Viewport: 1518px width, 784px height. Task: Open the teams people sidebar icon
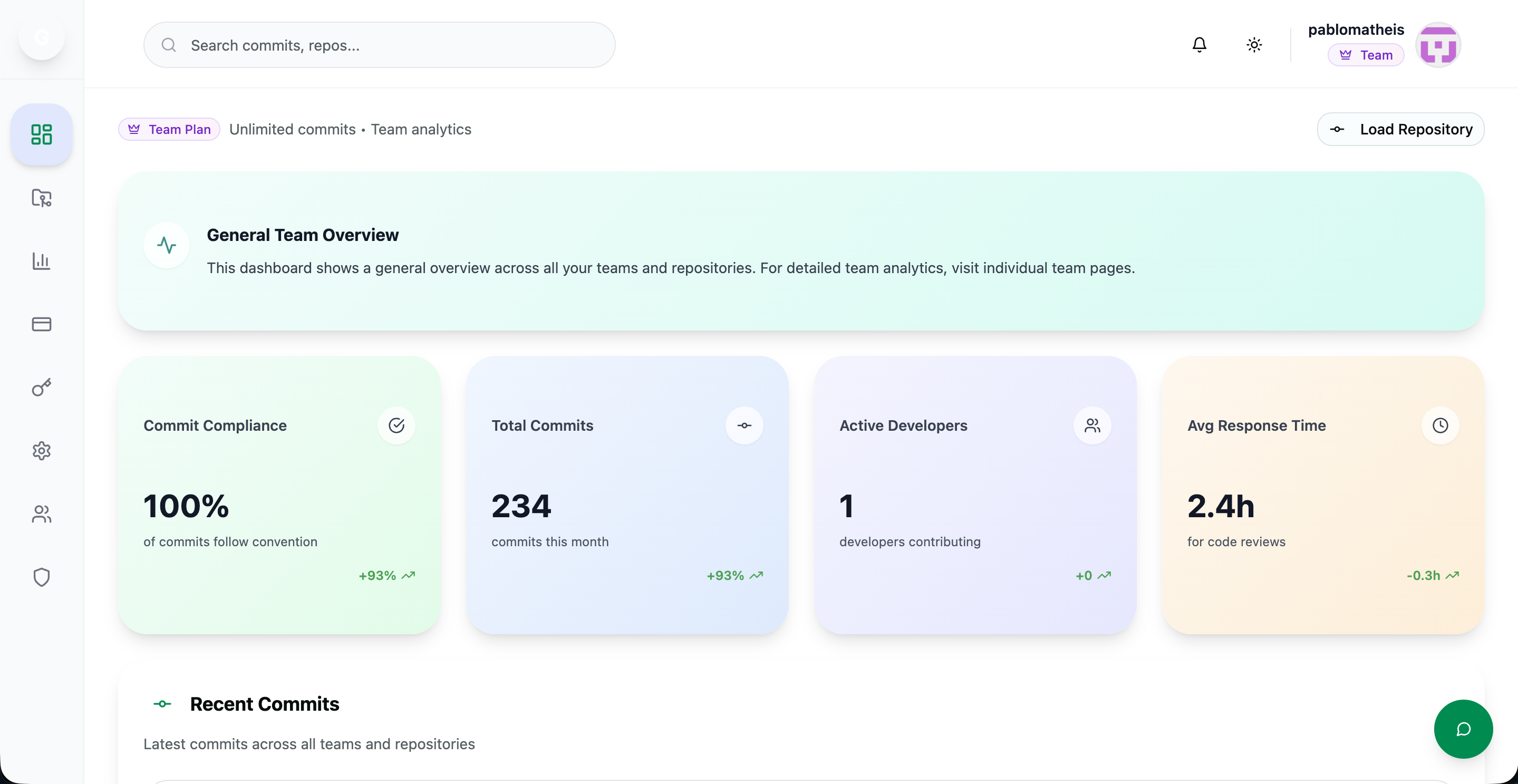click(41, 514)
